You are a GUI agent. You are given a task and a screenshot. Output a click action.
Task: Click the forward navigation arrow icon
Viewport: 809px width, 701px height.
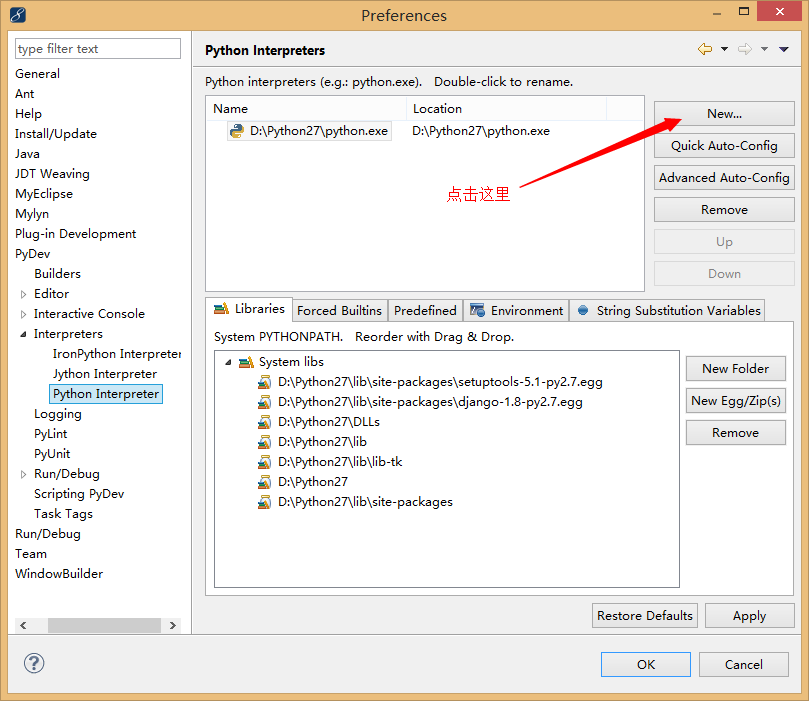(745, 49)
